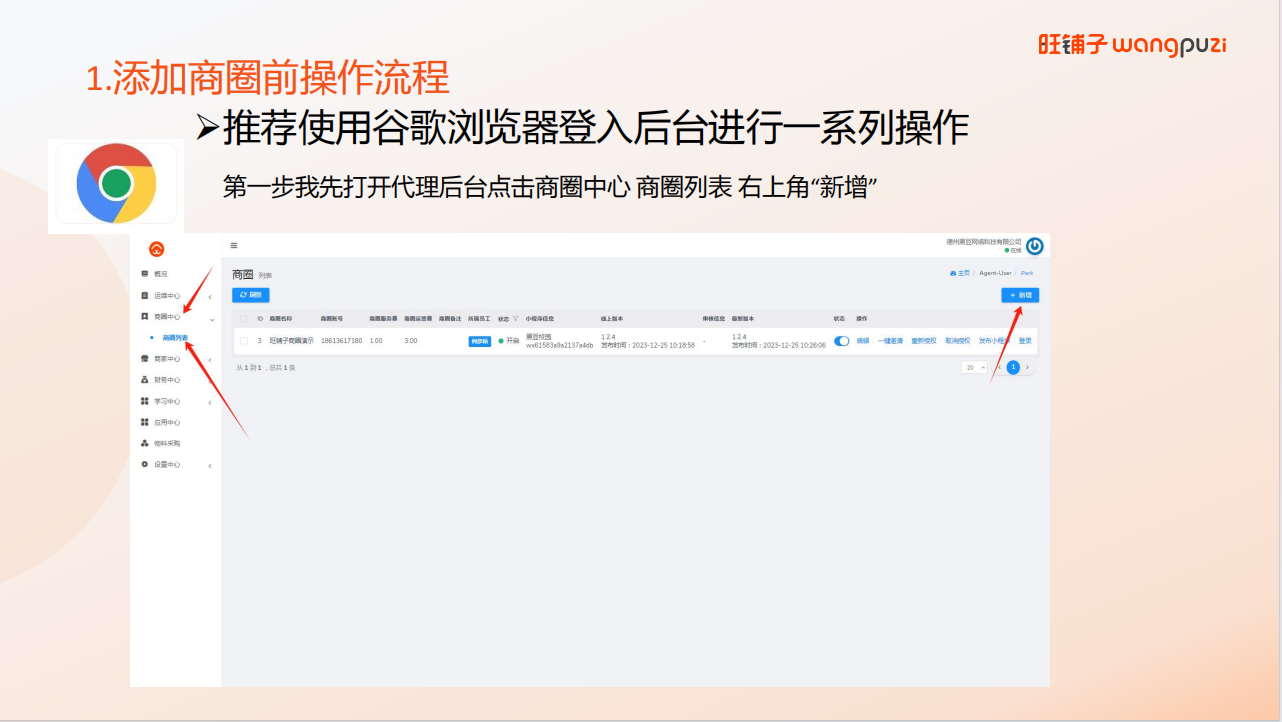Image resolution: width=1282 pixels, height=722 pixels.
Task: Go to next page with right arrow
Action: pyautogui.click(x=1027, y=367)
